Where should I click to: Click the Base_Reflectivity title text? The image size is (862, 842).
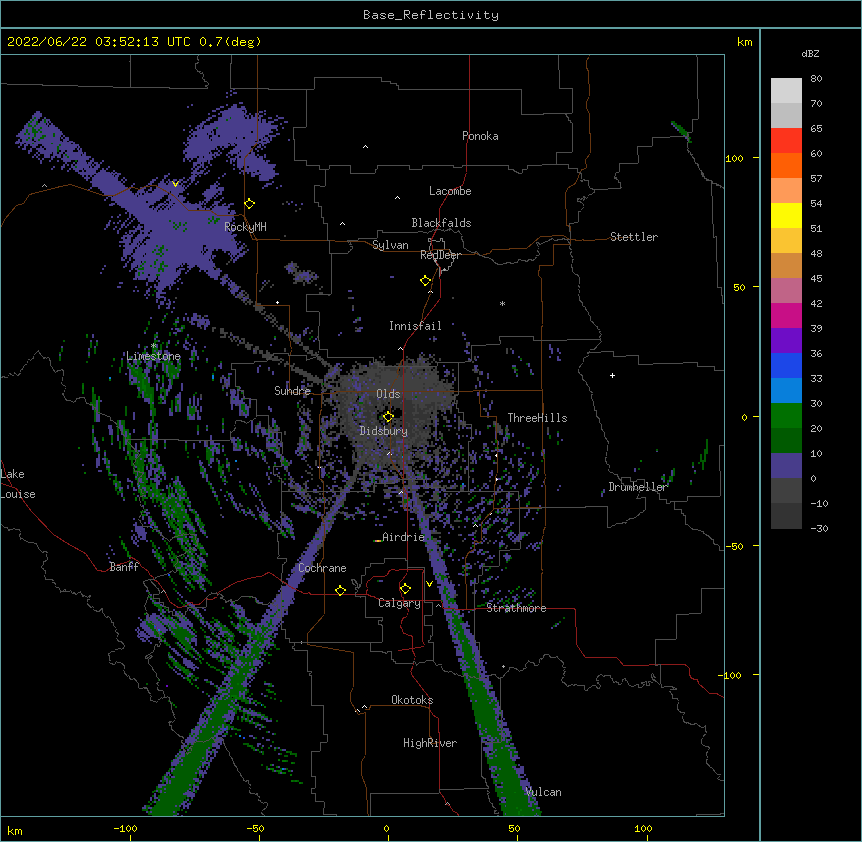pos(431,15)
